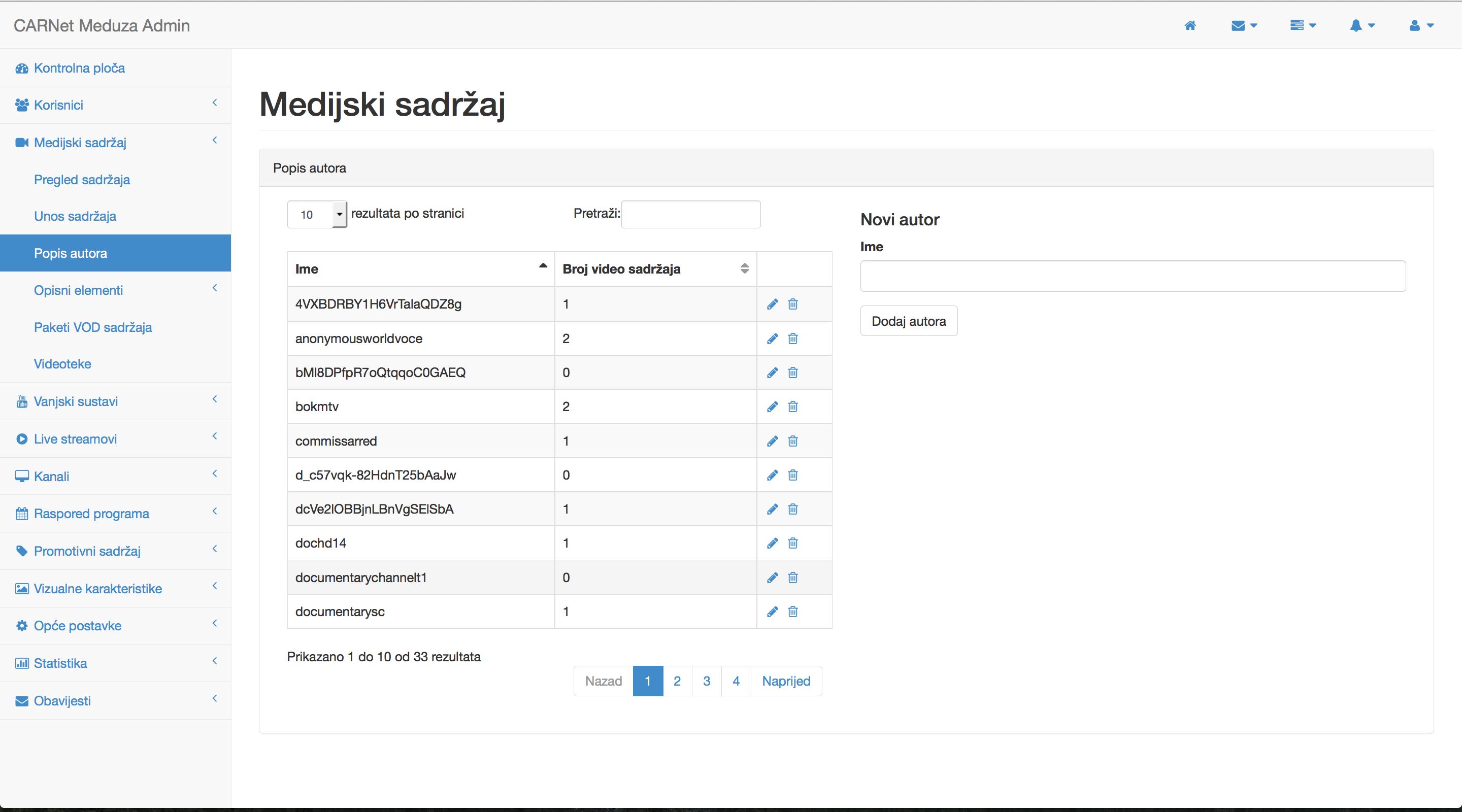1462x812 pixels.
Task: Expand Vizualne karakteristike sidebar menu
Action: point(115,588)
